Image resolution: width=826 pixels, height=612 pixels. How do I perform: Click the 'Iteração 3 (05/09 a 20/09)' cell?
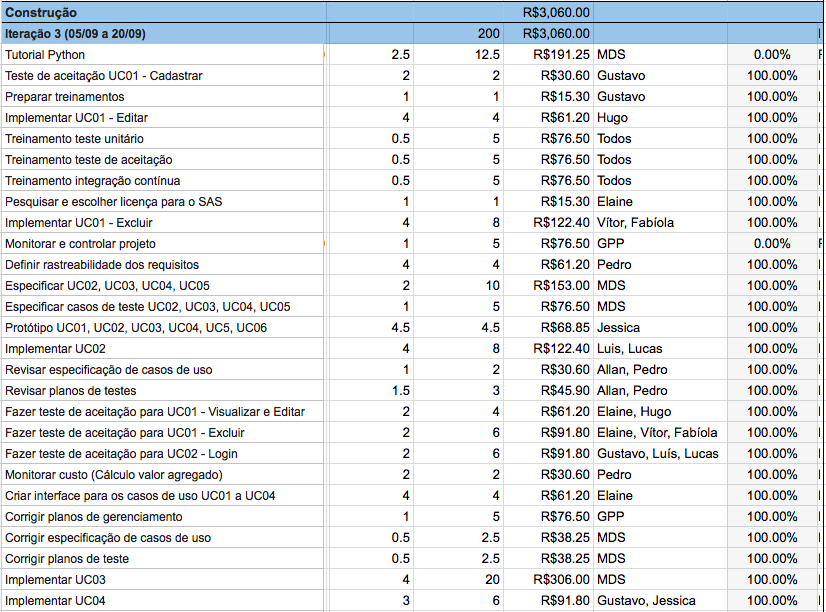pos(162,34)
